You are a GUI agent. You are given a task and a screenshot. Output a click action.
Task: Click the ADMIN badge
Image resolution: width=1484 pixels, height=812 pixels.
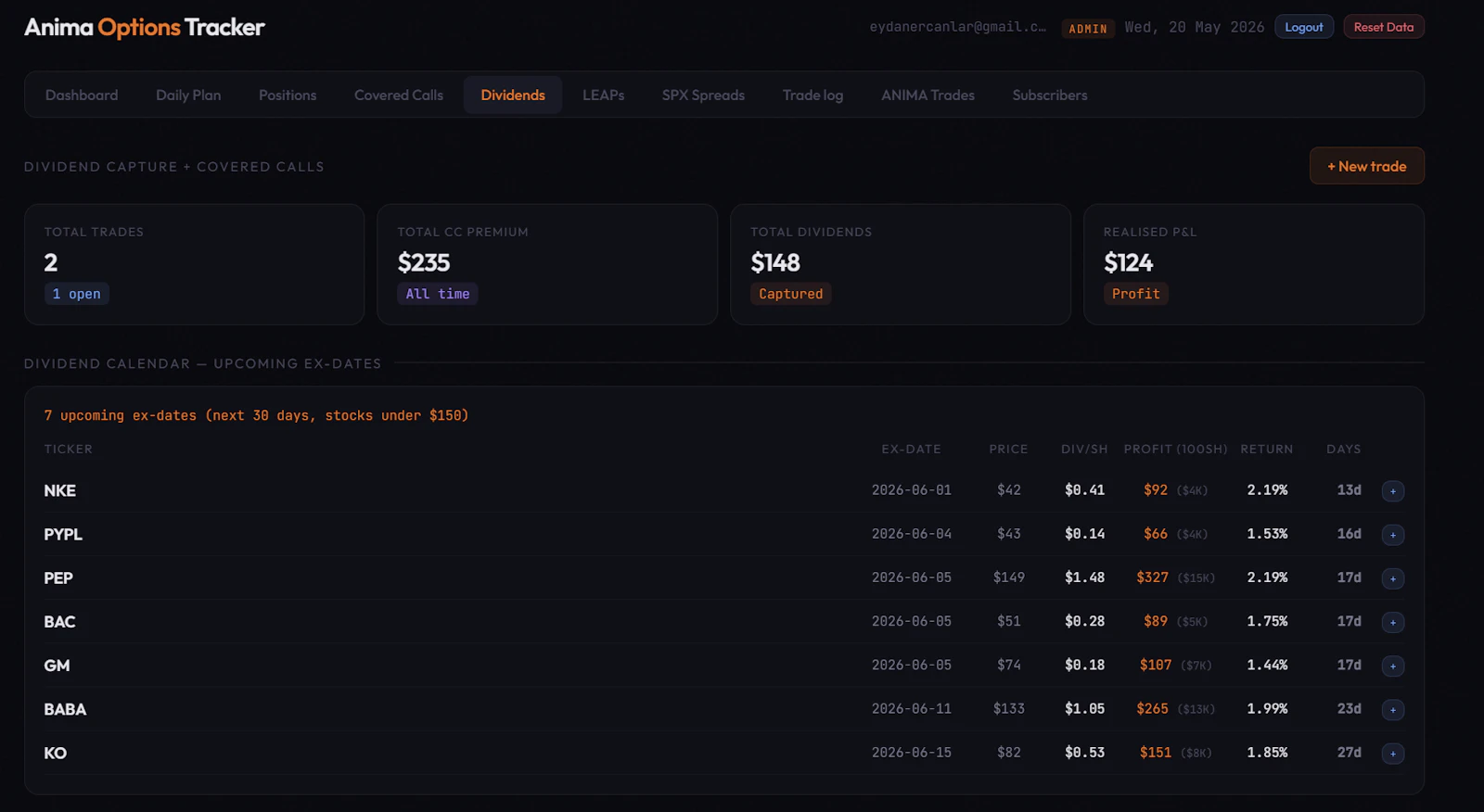point(1088,29)
